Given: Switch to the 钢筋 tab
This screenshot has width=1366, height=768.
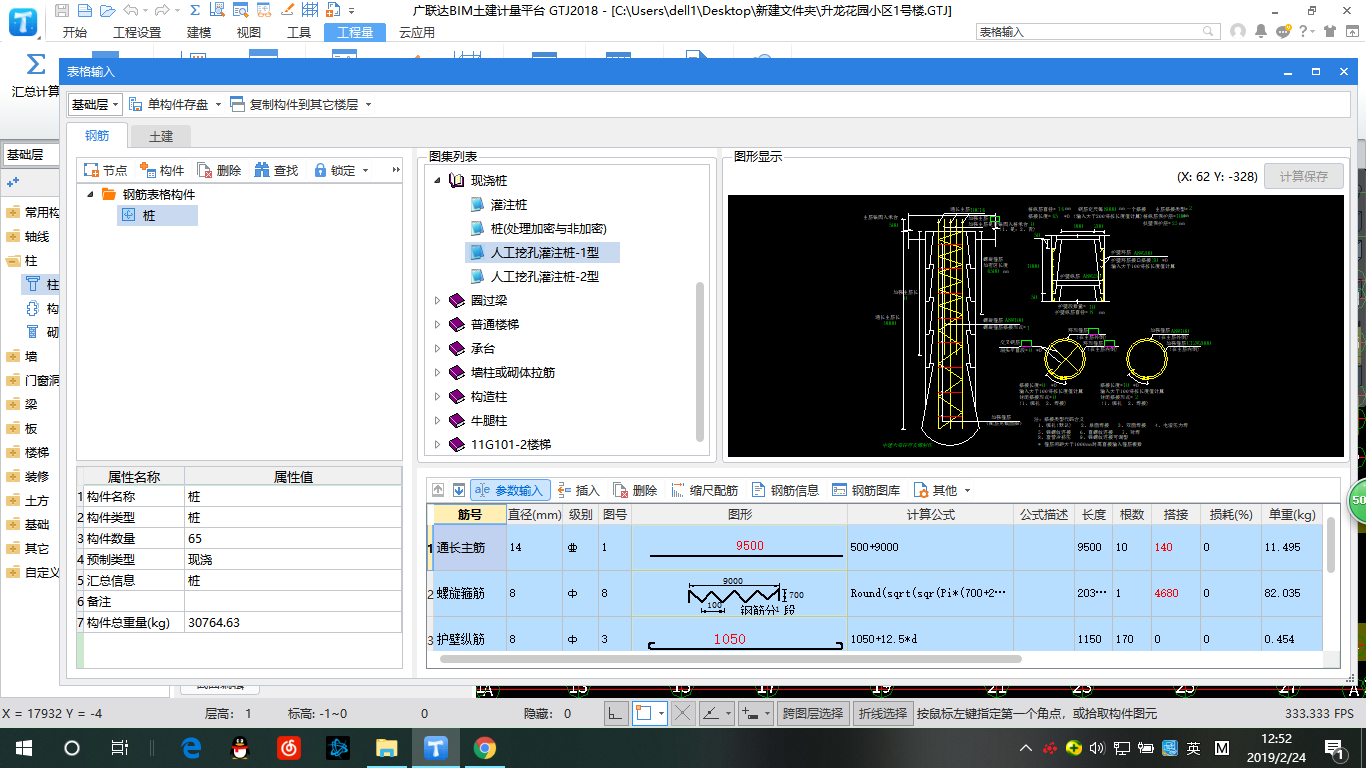Looking at the screenshot, I should (97, 136).
